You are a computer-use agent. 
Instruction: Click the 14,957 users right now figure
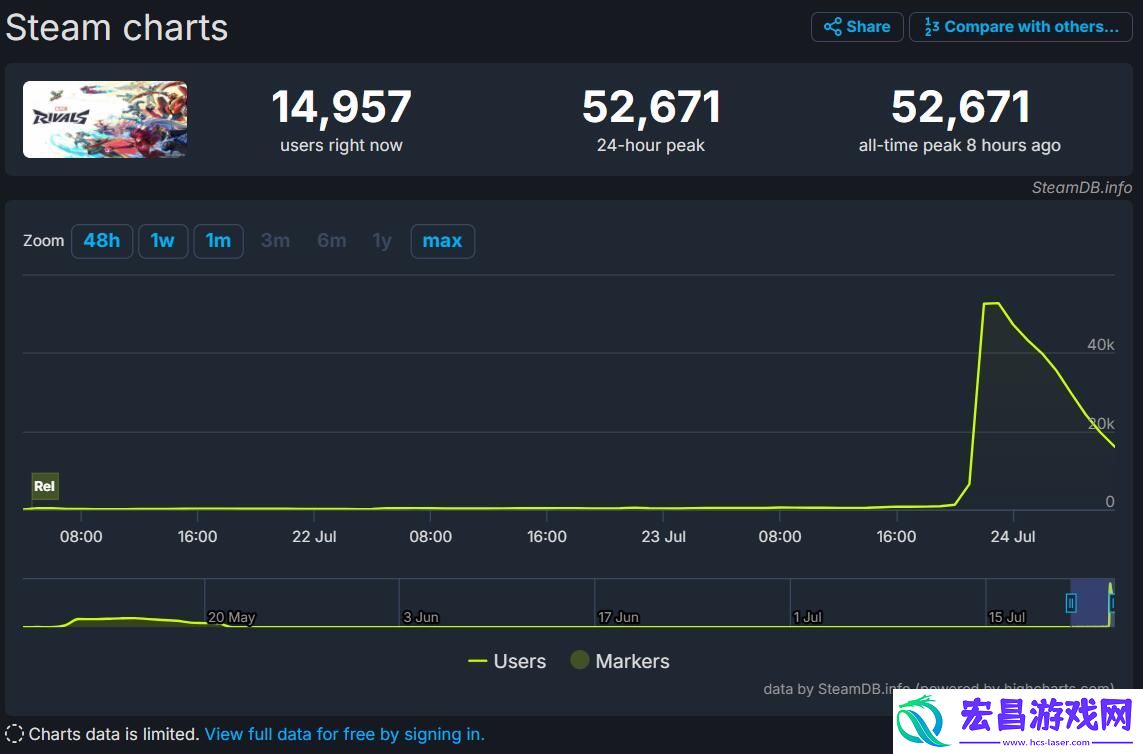tap(341, 106)
